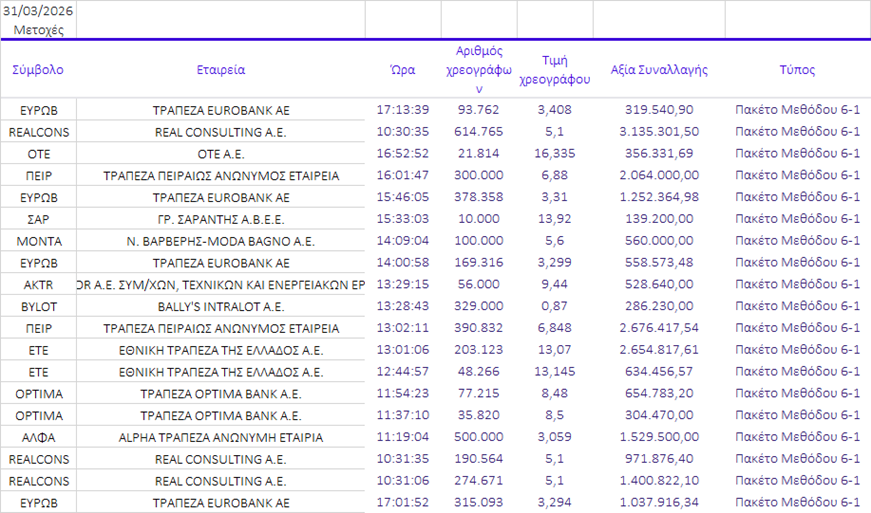This screenshot has width=871, height=513.
Task: Select the value 3.135.301,50
Action: click(x=659, y=132)
